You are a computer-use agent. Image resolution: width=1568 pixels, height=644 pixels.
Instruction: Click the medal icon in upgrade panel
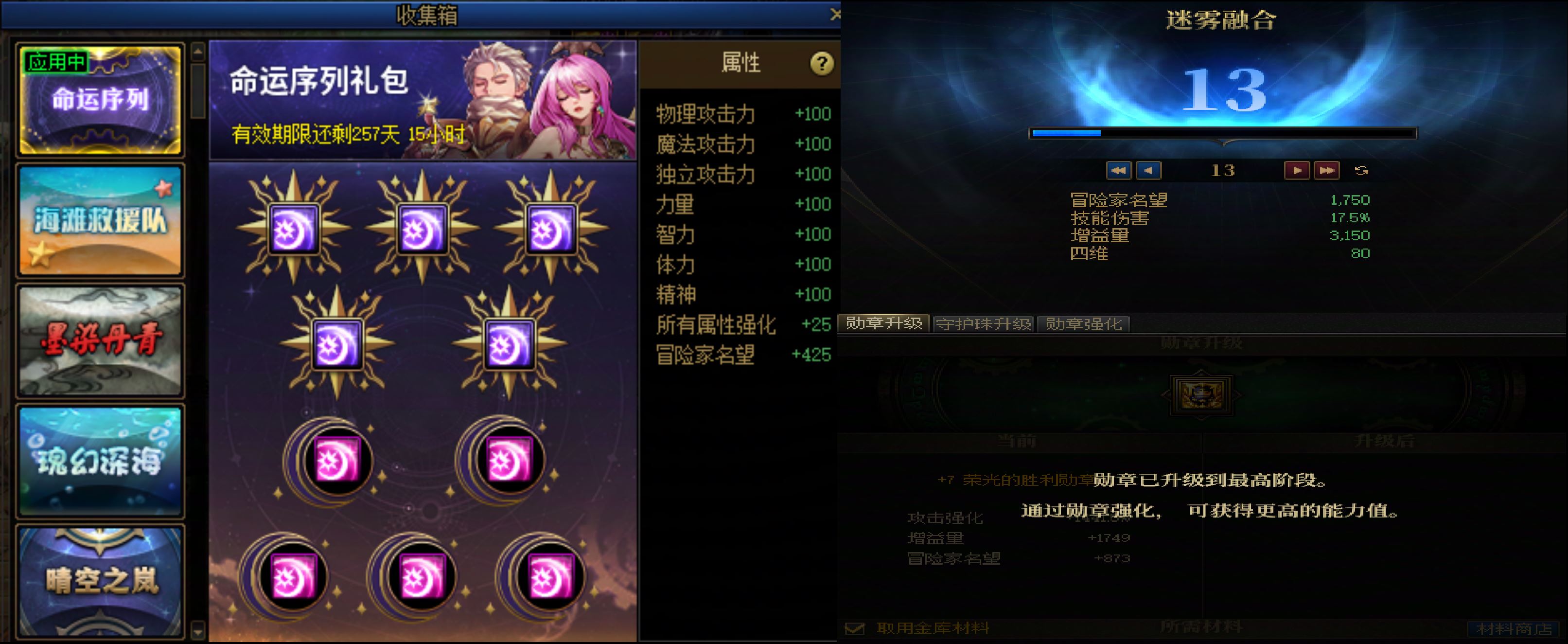tap(1201, 394)
